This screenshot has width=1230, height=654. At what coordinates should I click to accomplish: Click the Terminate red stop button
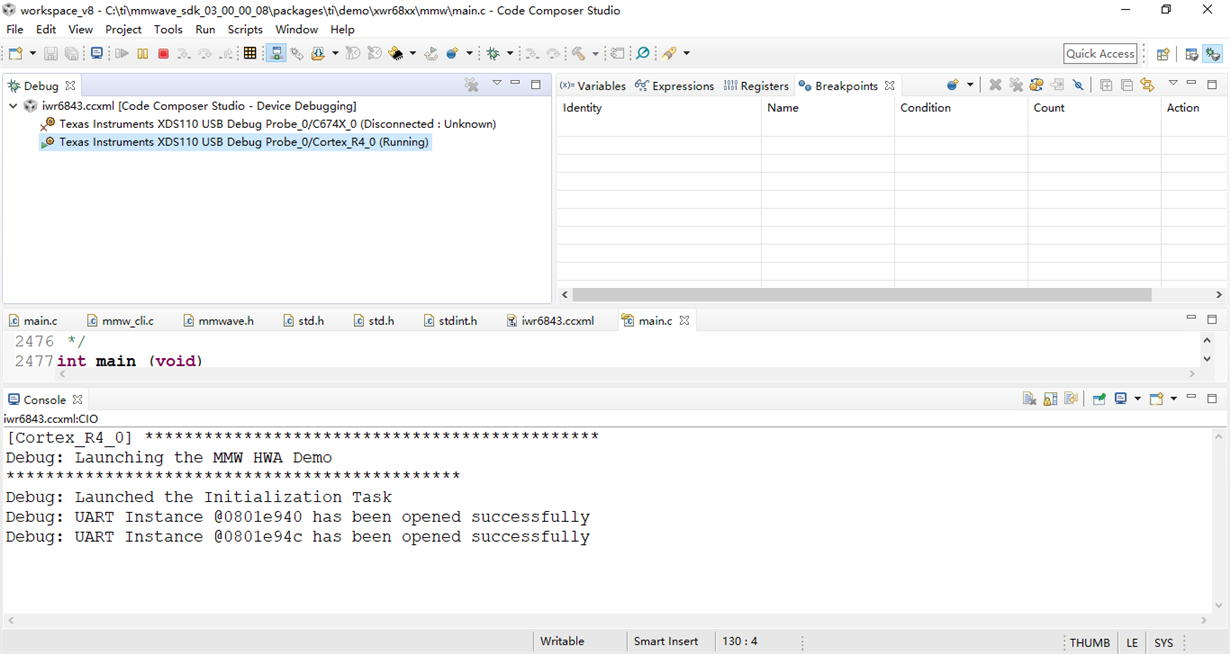163,54
